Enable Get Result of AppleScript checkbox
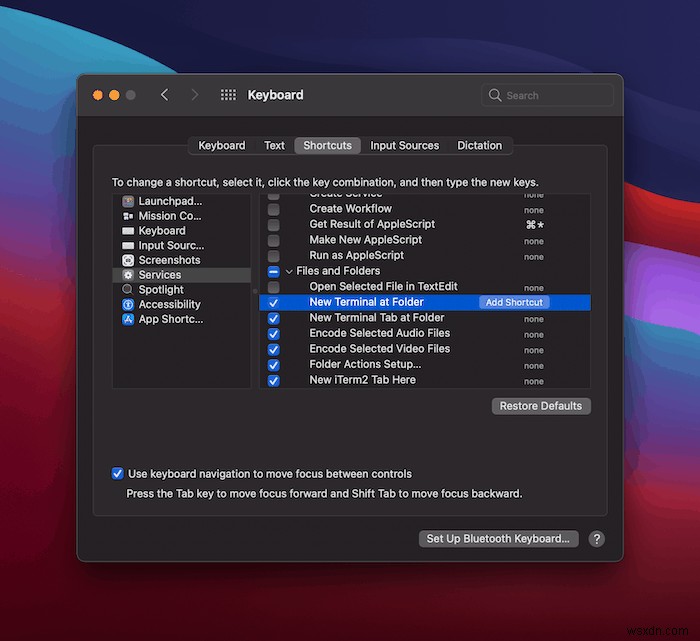 click(x=274, y=225)
